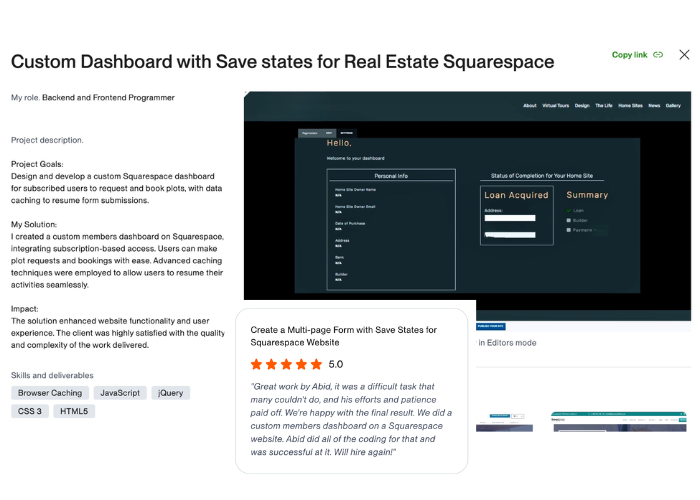Select the JavaScript skill tag
Image resolution: width=700 pixels, height=500 pixels.
coord(120,393)
